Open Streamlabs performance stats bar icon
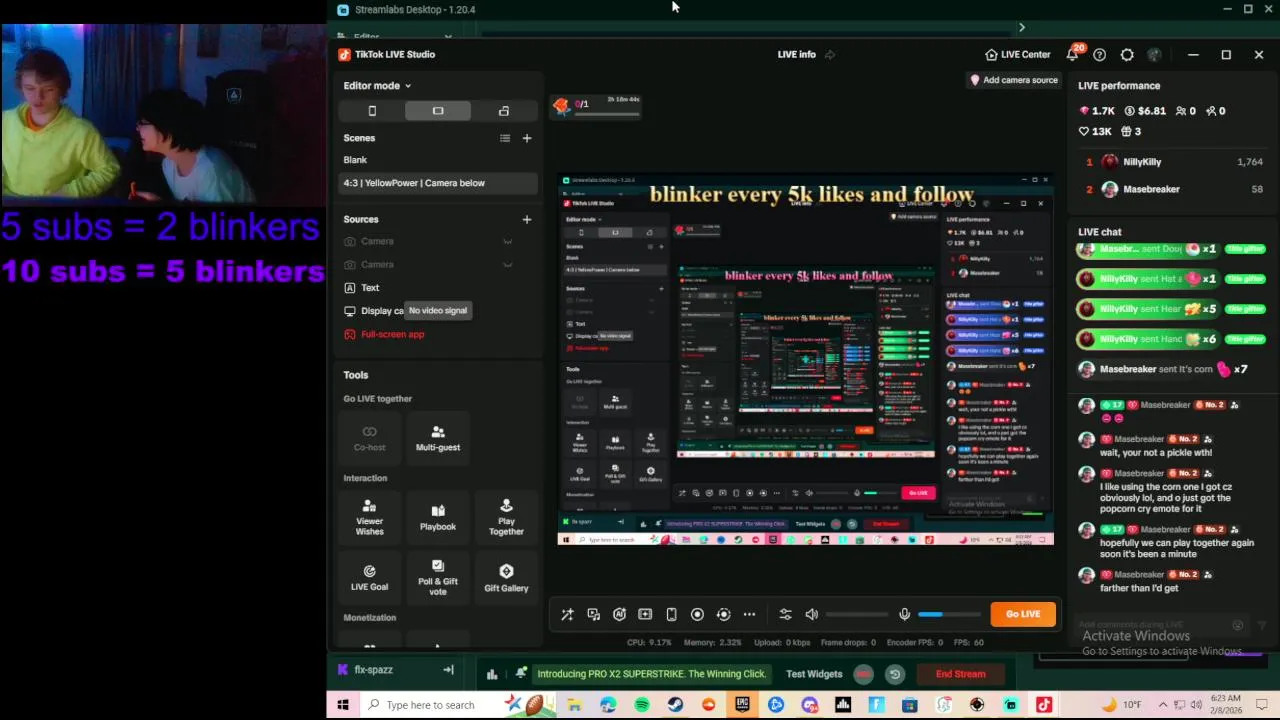This screenshot has width=1280, height=720. click(x=492, y=674)
